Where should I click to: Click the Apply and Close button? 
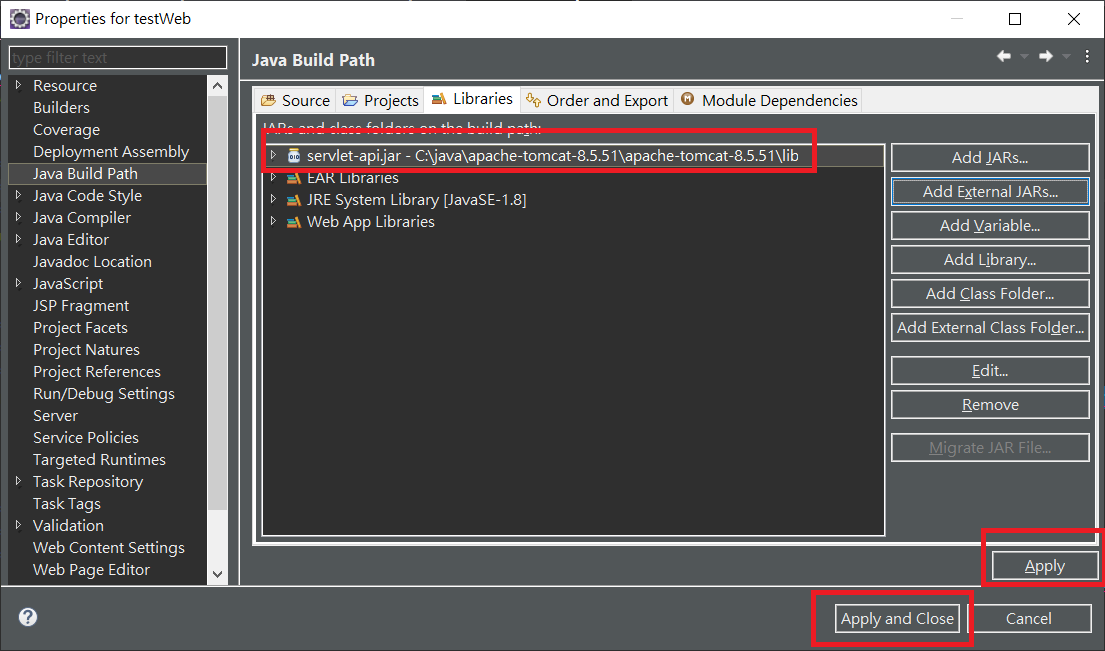pos(896,618)
